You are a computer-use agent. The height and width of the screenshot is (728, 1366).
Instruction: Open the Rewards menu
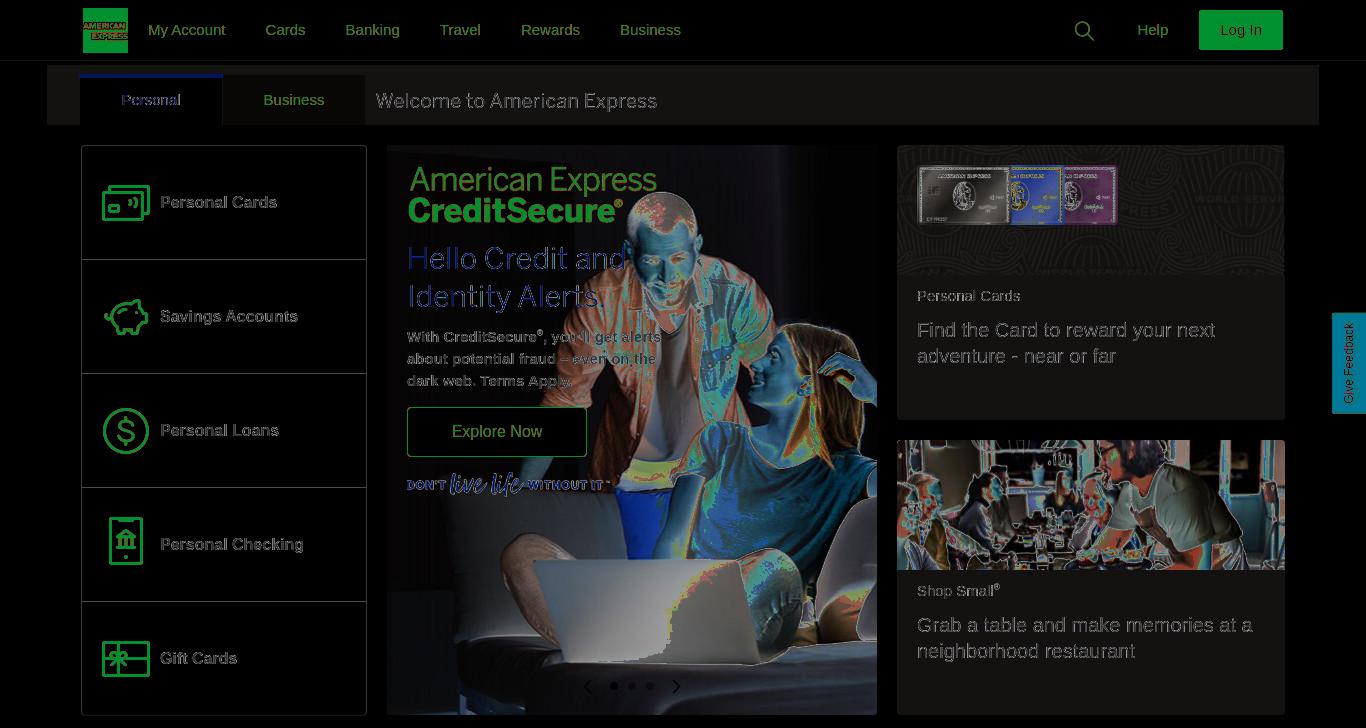[x=550, y=30]
